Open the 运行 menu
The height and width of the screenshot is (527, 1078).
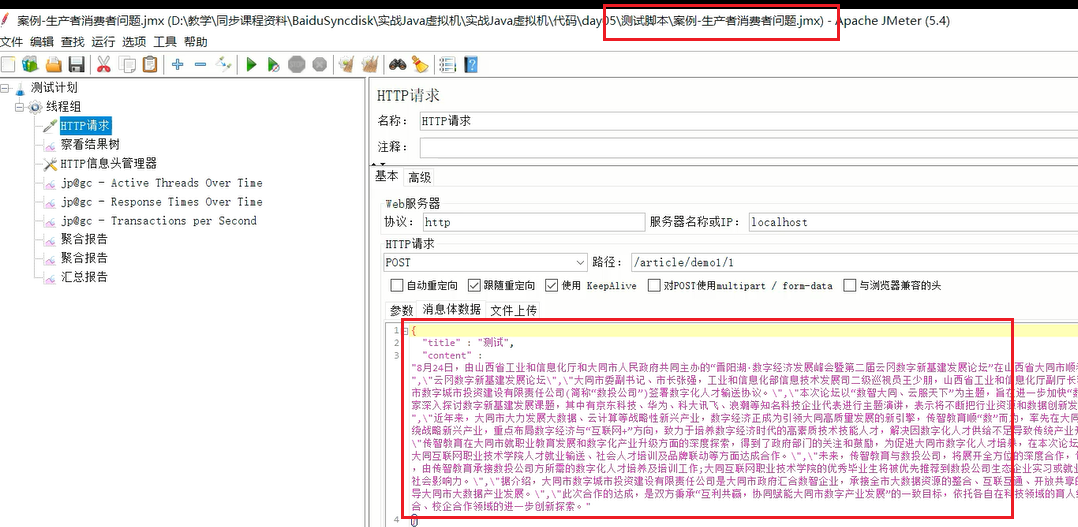[102, 42]
